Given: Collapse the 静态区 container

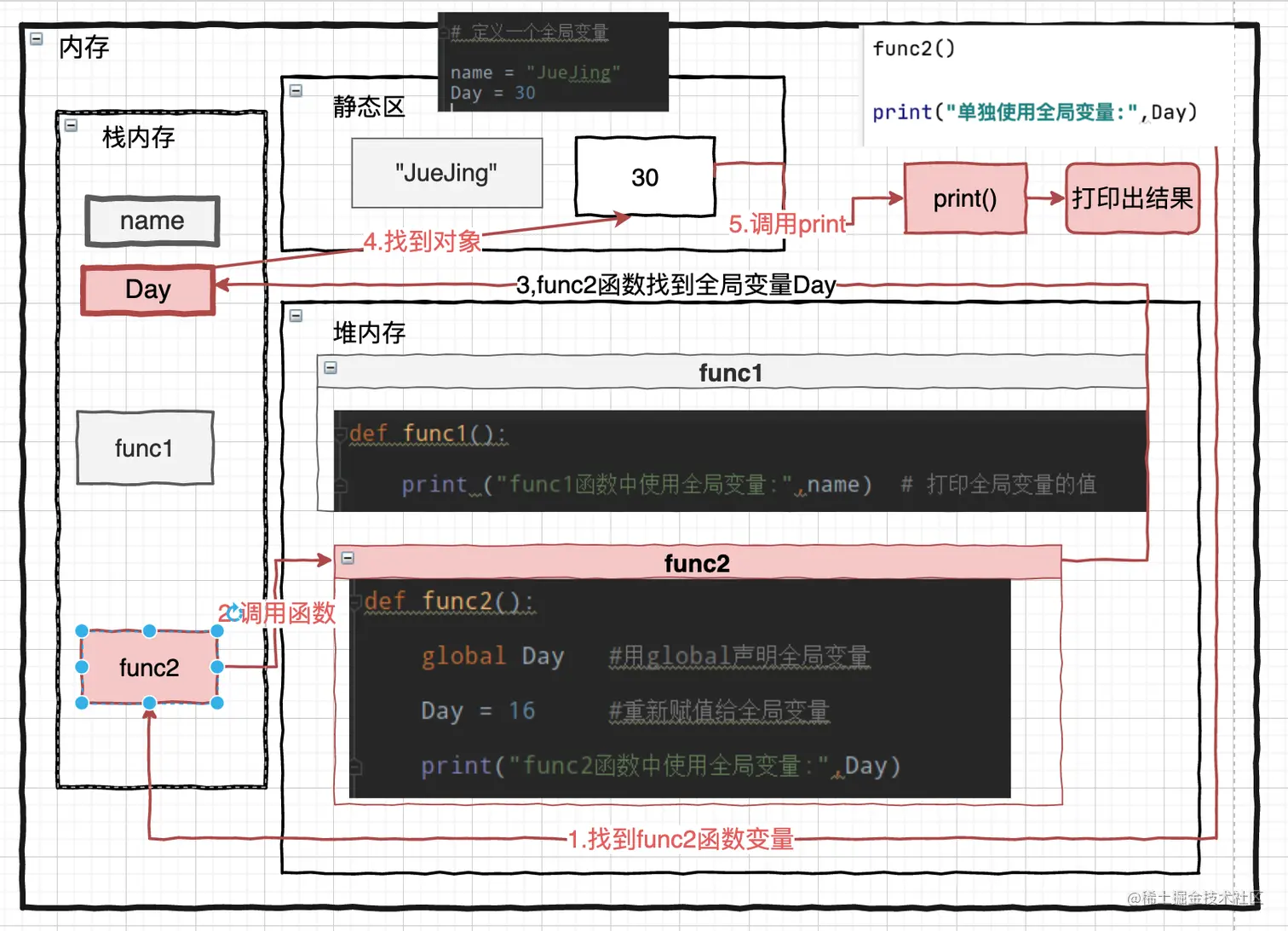Looking at the screenshot, I should tap(296, 90).
